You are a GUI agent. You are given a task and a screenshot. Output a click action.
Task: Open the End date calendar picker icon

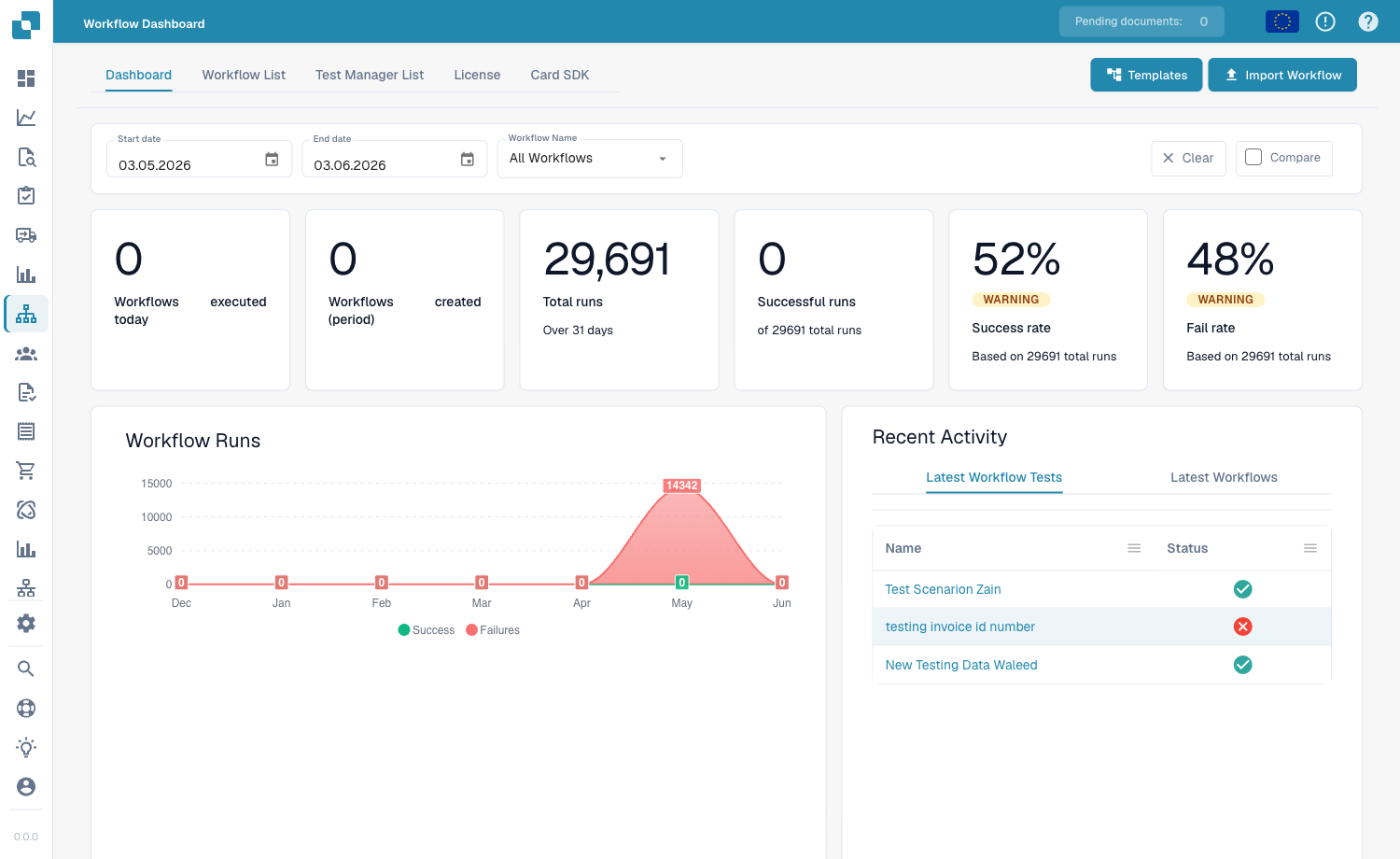click(x=468, y=160)
